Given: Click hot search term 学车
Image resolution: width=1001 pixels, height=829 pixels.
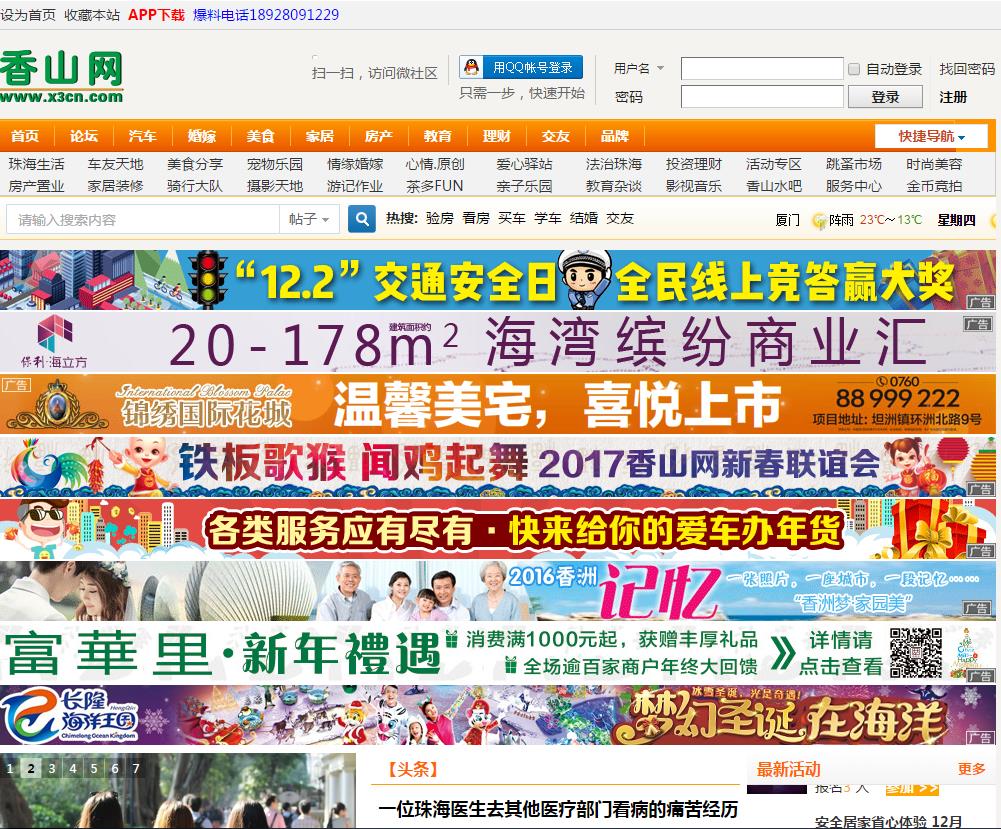Looking at the screenshot, I should 548,218.
